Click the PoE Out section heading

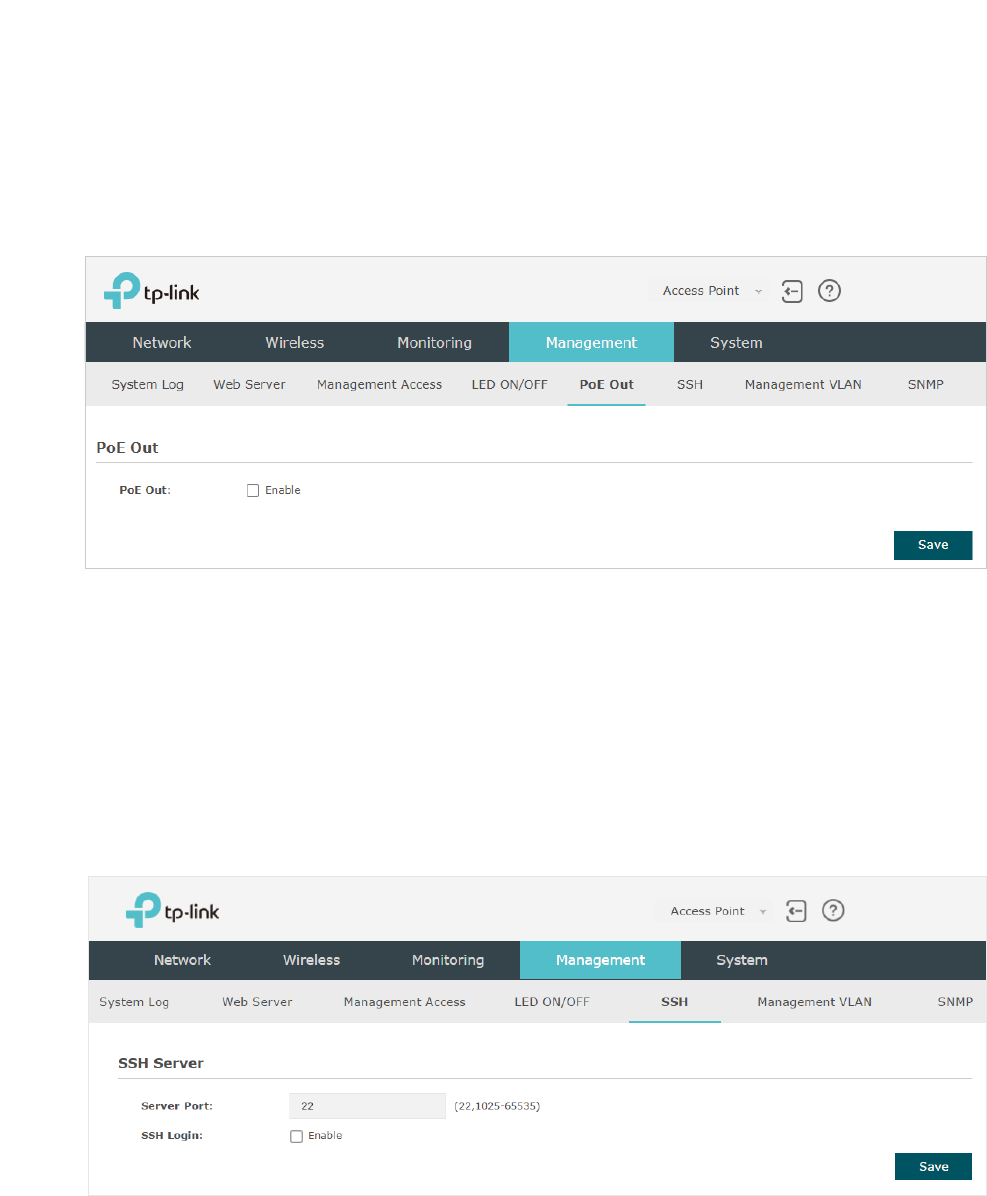pos(127,448)
